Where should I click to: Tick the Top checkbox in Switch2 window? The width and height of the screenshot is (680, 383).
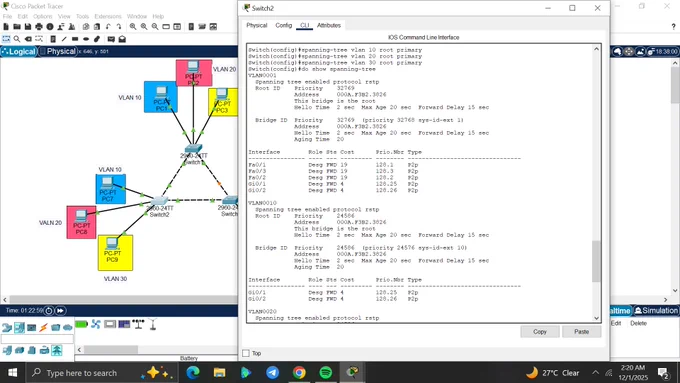[x=246, y=353]
